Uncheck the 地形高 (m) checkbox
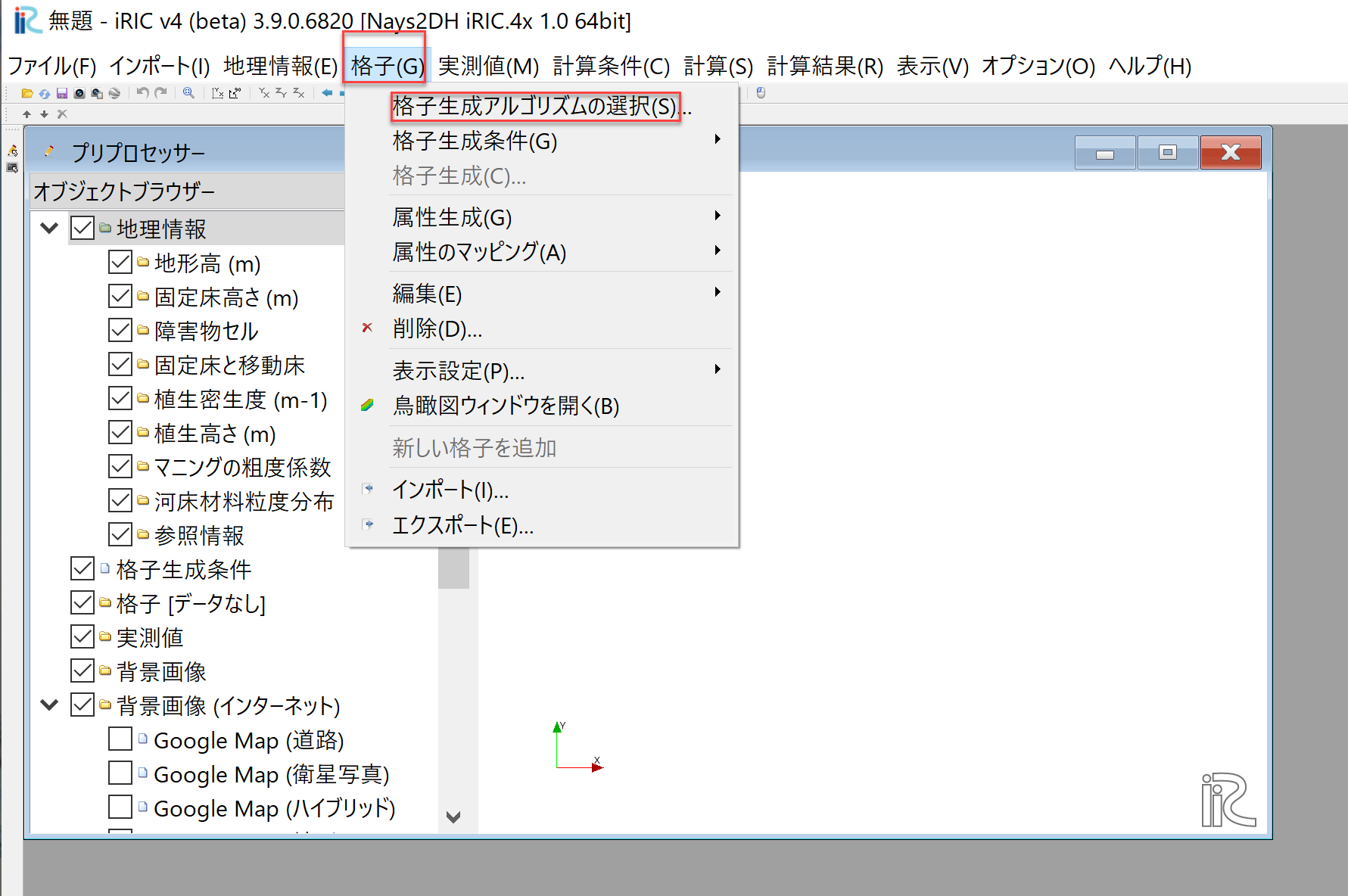The image size is (1348, 896). coord(120,263)
